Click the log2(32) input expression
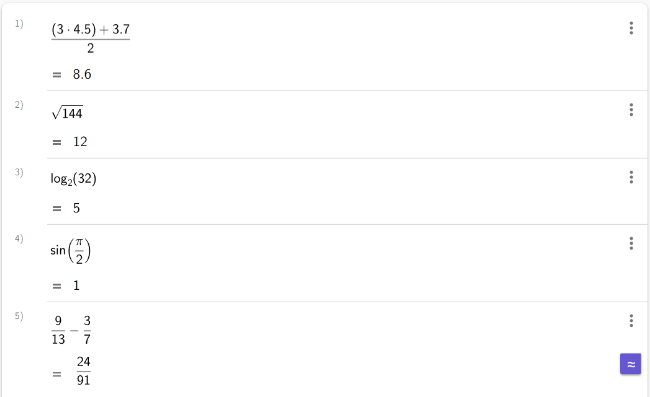This screenshot has width=650, height=397. (73, 179)
